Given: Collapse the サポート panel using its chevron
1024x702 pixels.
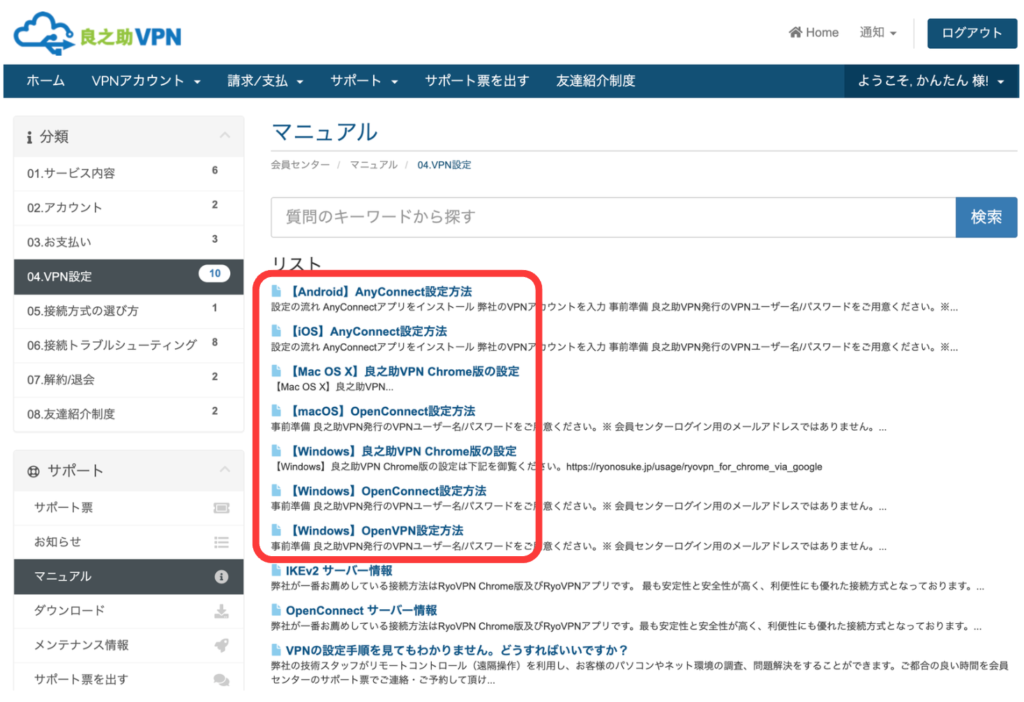Looking at the screenshot, I should (x=224, y=470).
